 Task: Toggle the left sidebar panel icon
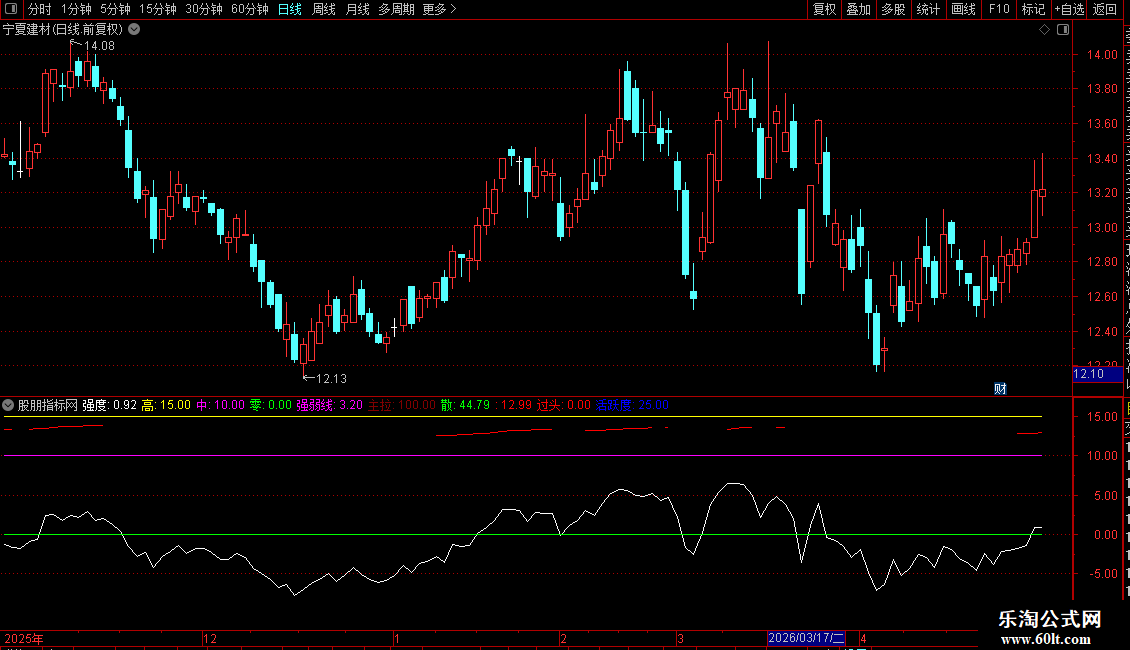point(11,9)
